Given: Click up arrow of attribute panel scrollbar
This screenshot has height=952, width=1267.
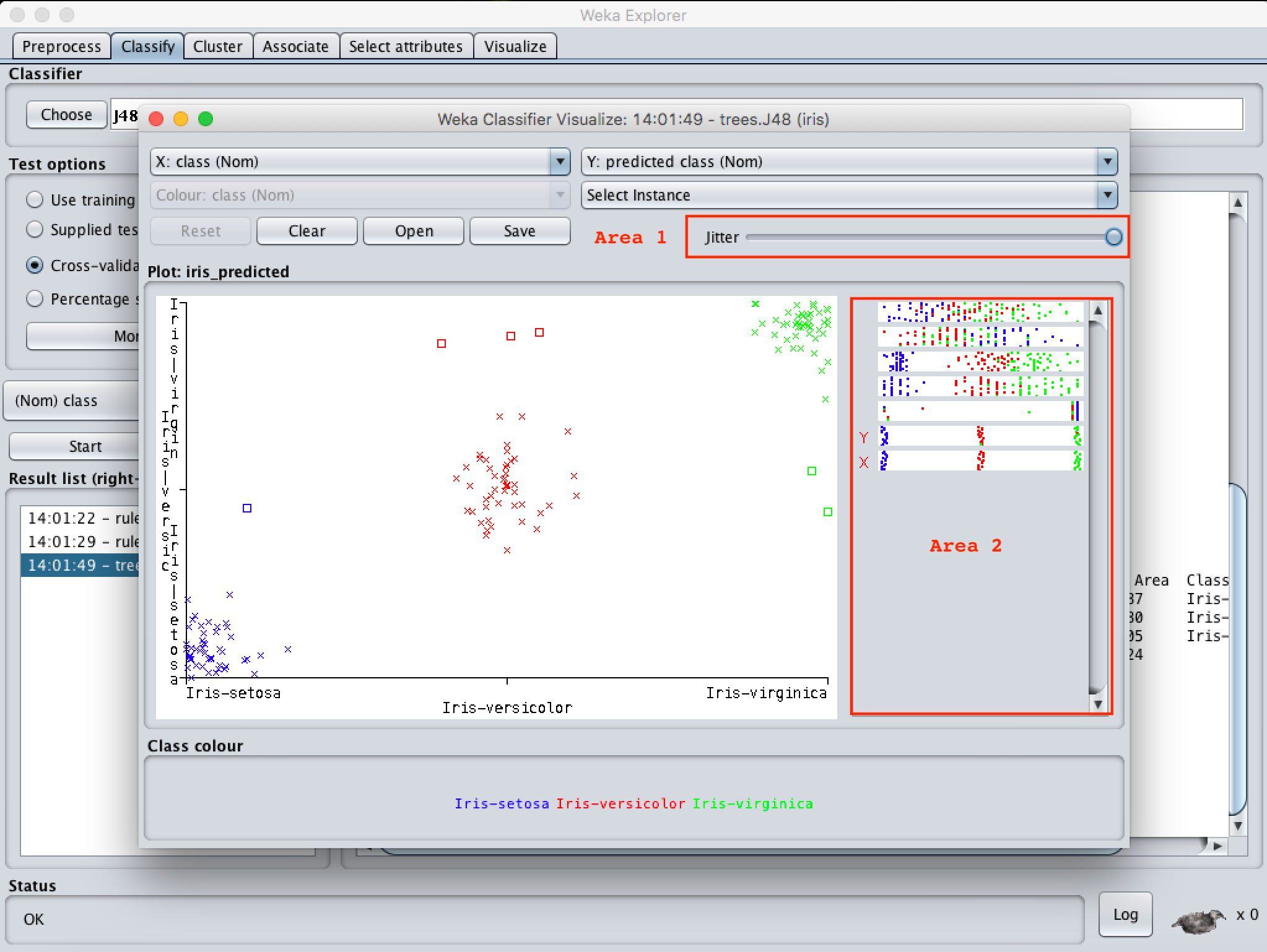Looking at the screenshot, I should [x=1097, y=311].
